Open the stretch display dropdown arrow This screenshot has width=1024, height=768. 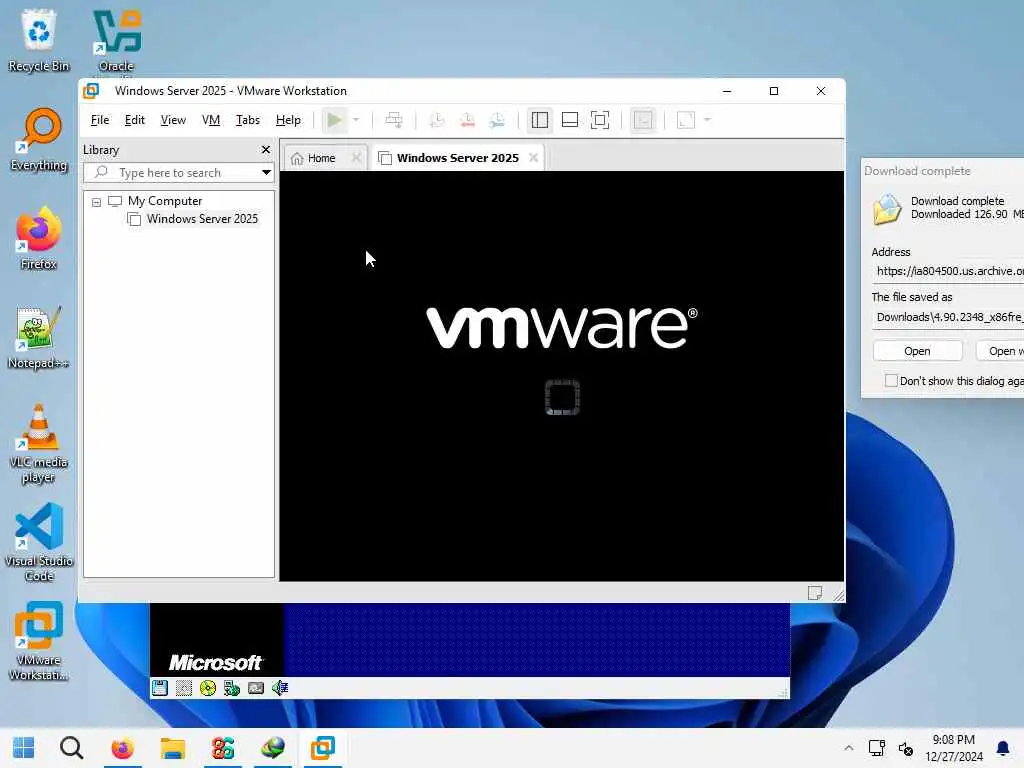707,120
